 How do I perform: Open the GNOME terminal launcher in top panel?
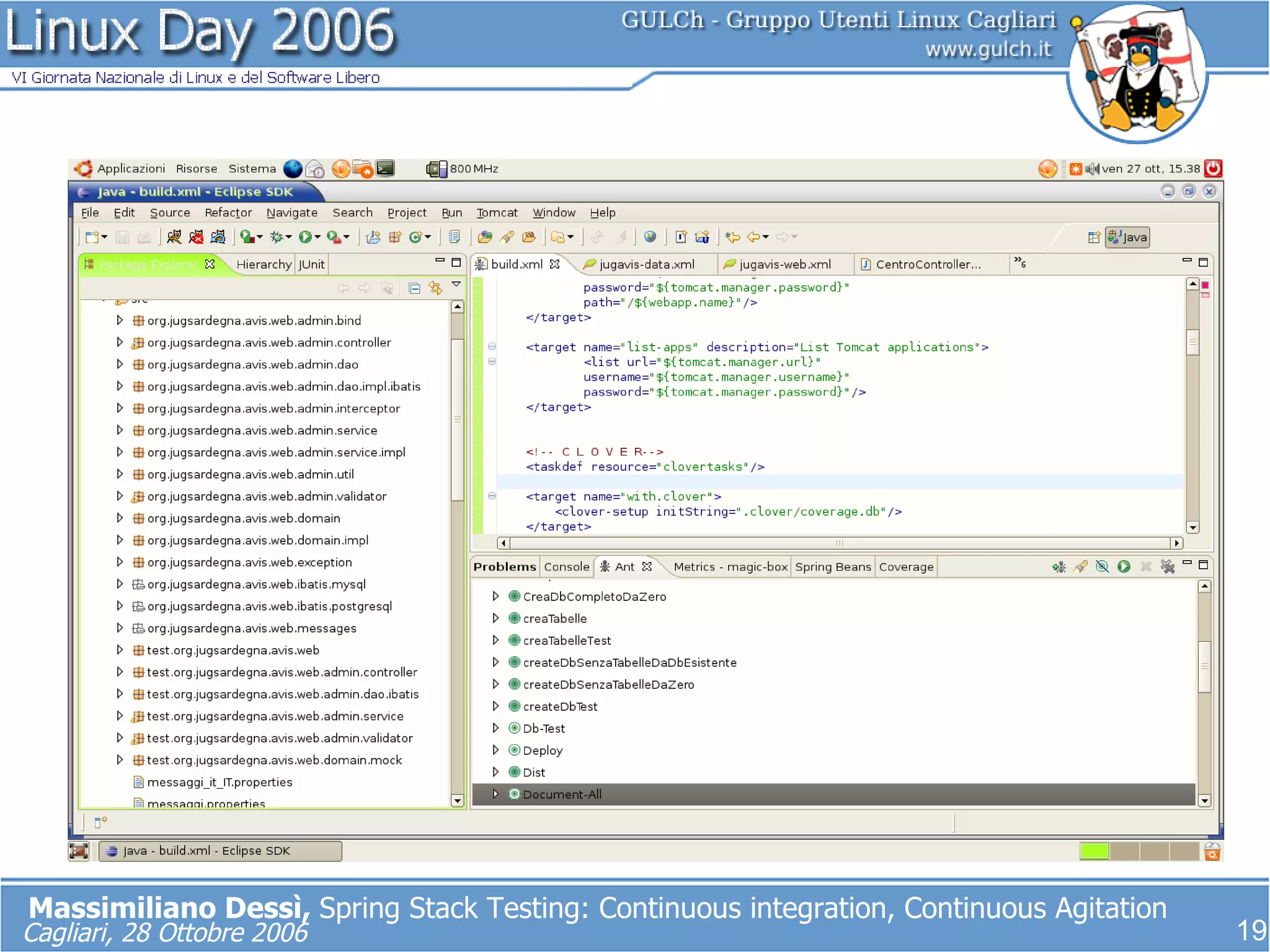(x=385, y=169)
